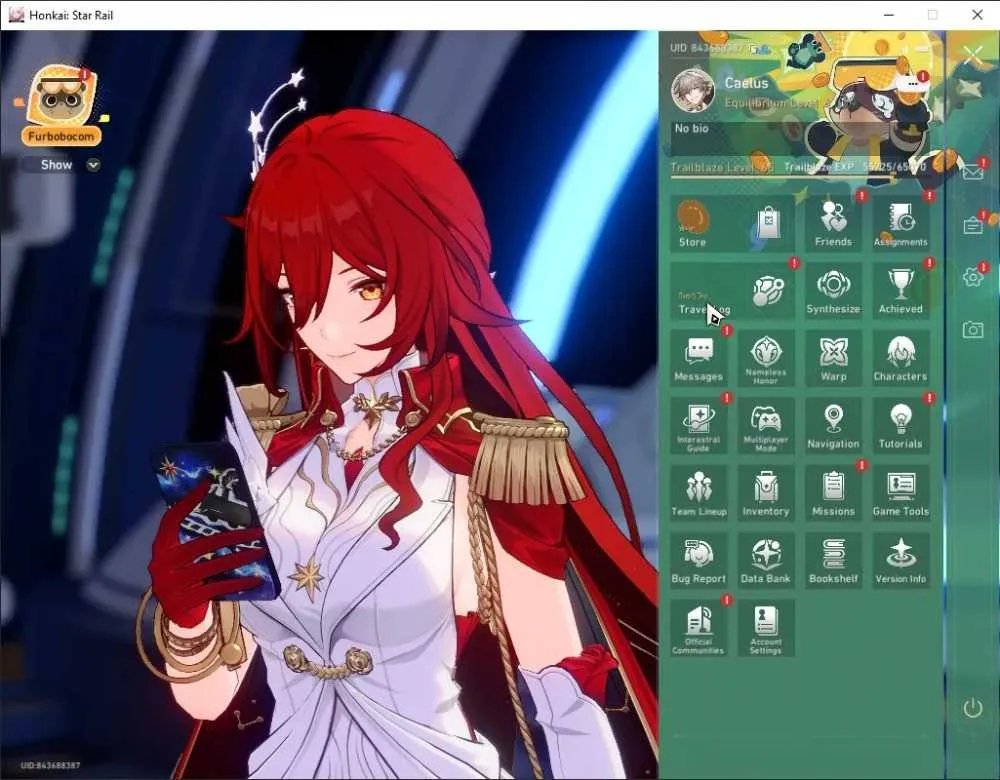
Task: Submit a Bug Report
Action: pyautogui.click(x=698, y=561)
